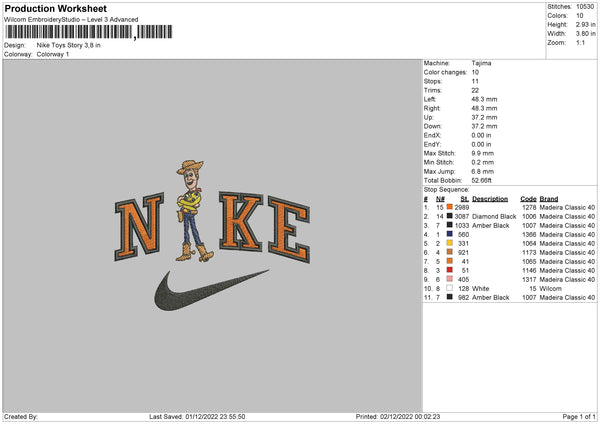The height and width of the screenshot is (424, 600).
Task: Select the White color swatch in row 10
Action: (450, 288)
